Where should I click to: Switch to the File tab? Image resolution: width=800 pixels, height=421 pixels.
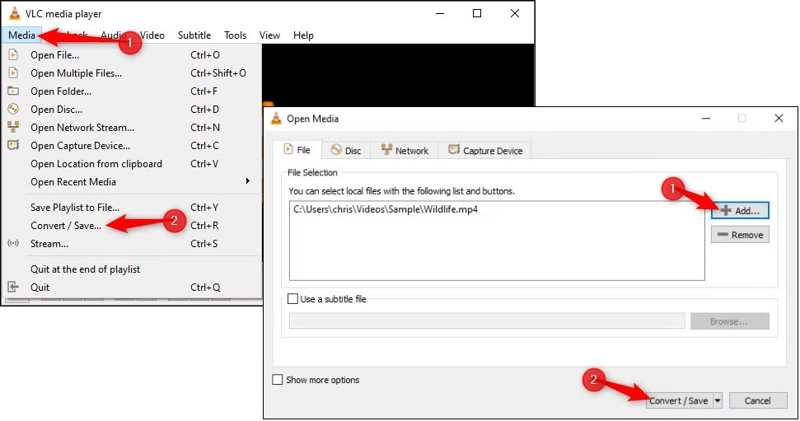point(297,150)
